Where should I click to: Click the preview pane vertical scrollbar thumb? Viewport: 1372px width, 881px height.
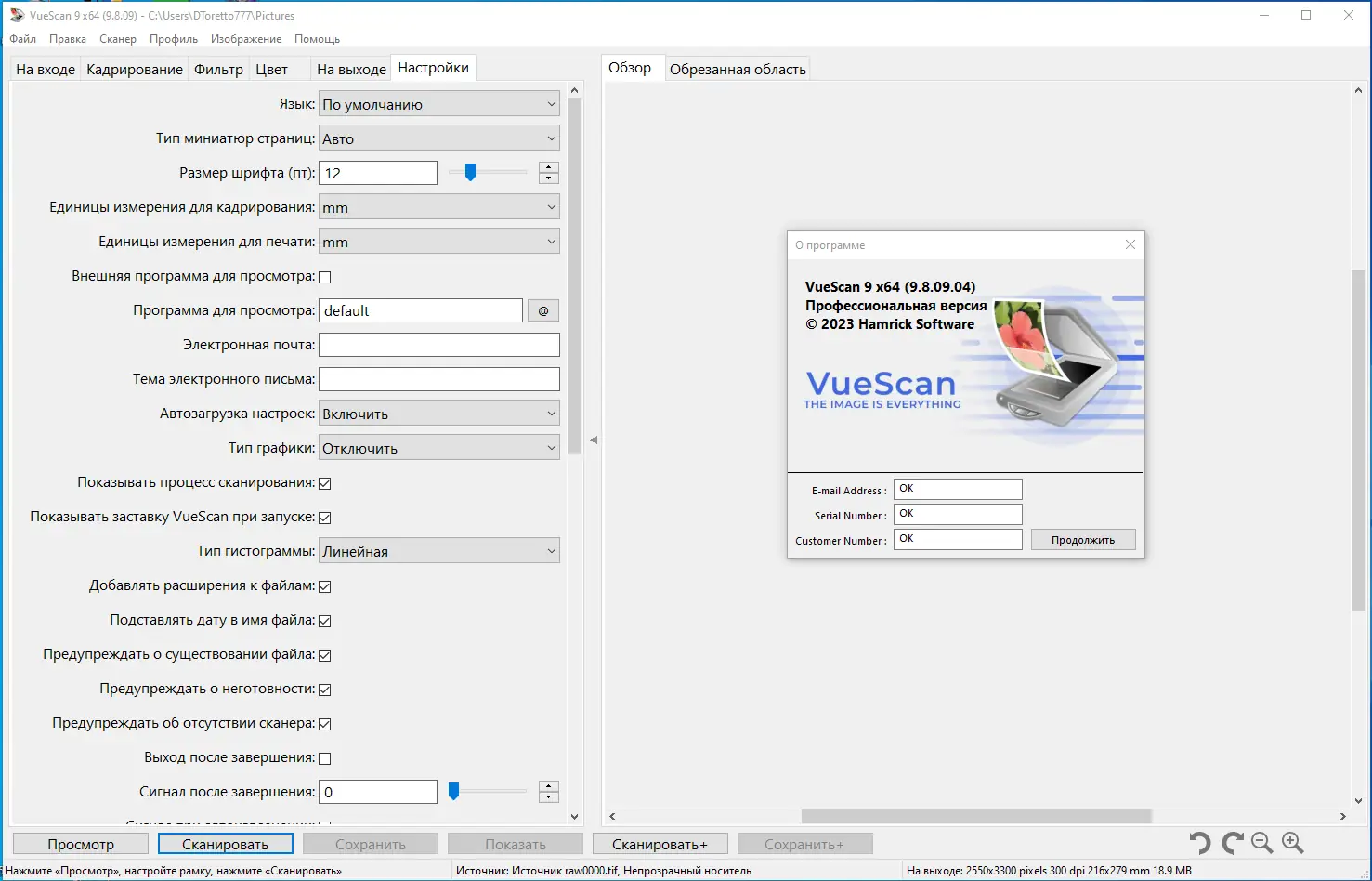point(1358,440)
